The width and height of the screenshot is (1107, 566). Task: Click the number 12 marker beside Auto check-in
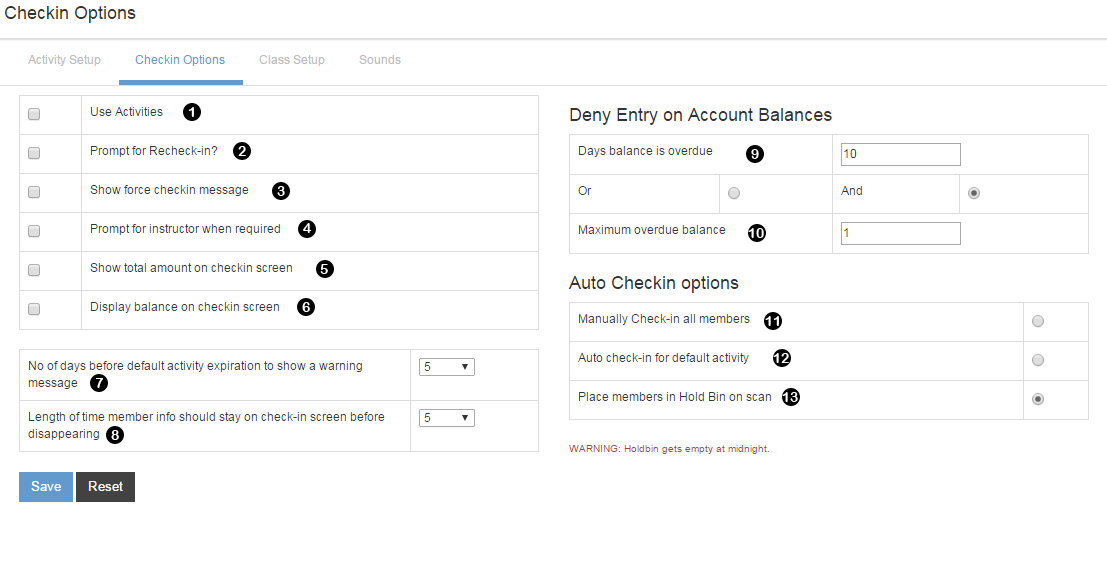[781, 358]
